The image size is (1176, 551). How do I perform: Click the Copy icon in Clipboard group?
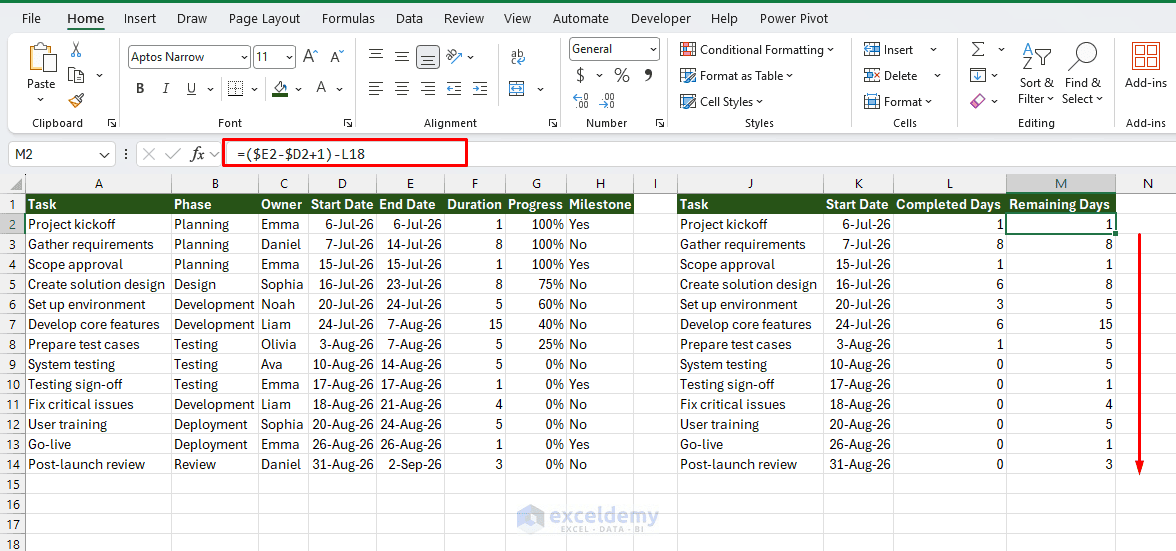[x=75, y=75]
